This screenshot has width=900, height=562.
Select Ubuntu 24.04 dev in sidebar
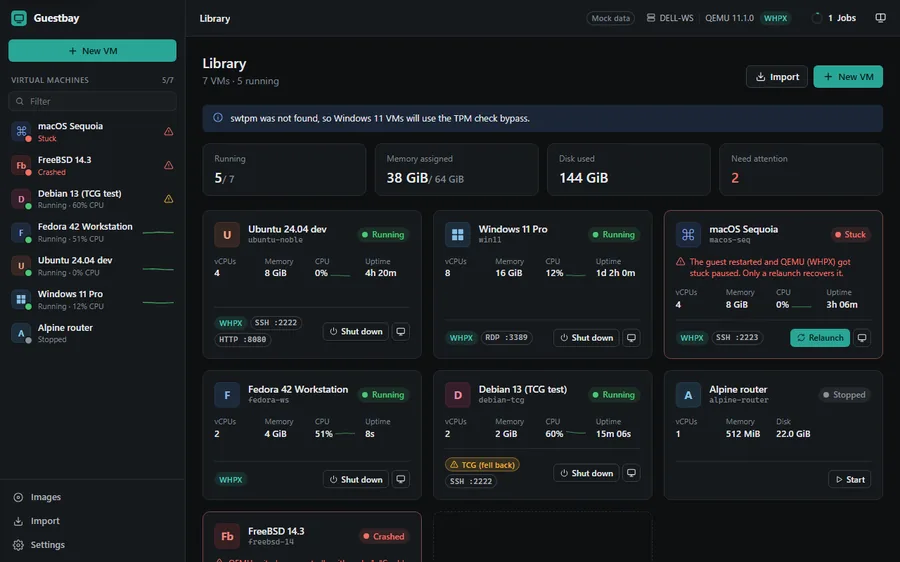92,266
